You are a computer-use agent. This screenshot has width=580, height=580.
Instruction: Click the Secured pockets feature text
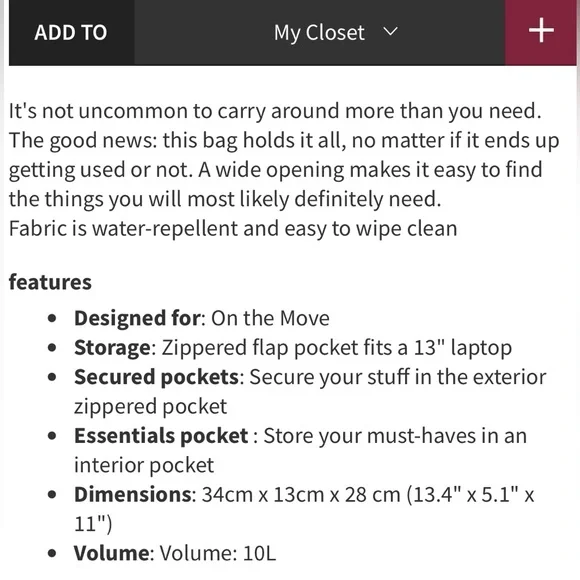310,392
